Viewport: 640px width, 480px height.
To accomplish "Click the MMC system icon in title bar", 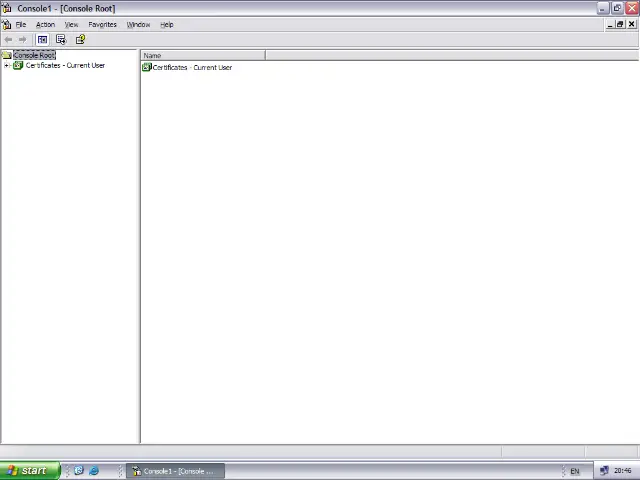I will pos(7,8).
